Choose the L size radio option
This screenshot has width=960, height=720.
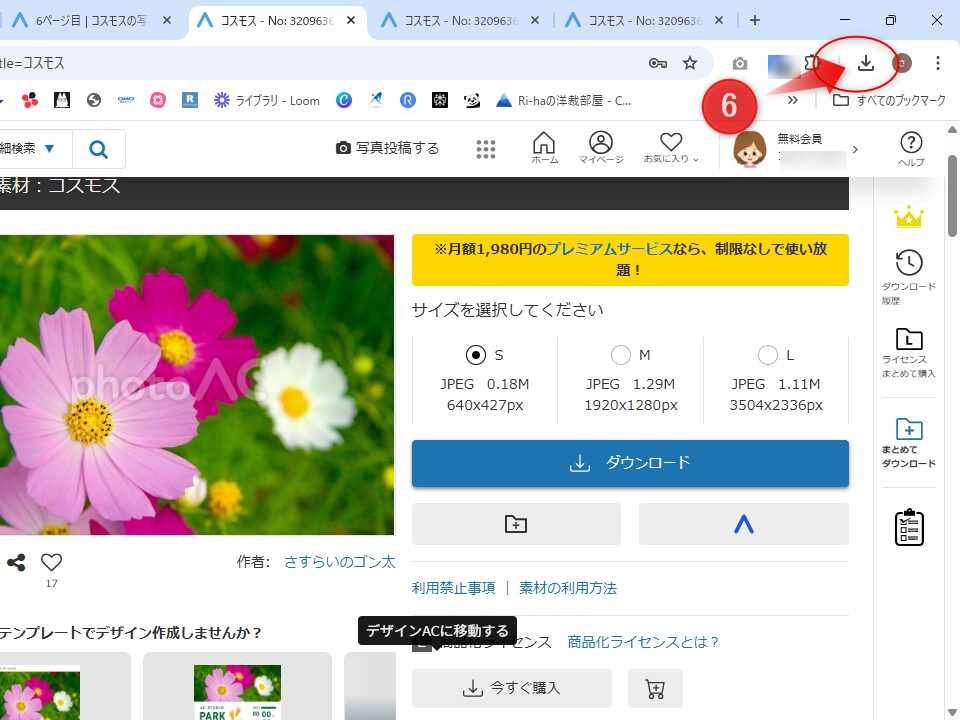pos(767,355)
